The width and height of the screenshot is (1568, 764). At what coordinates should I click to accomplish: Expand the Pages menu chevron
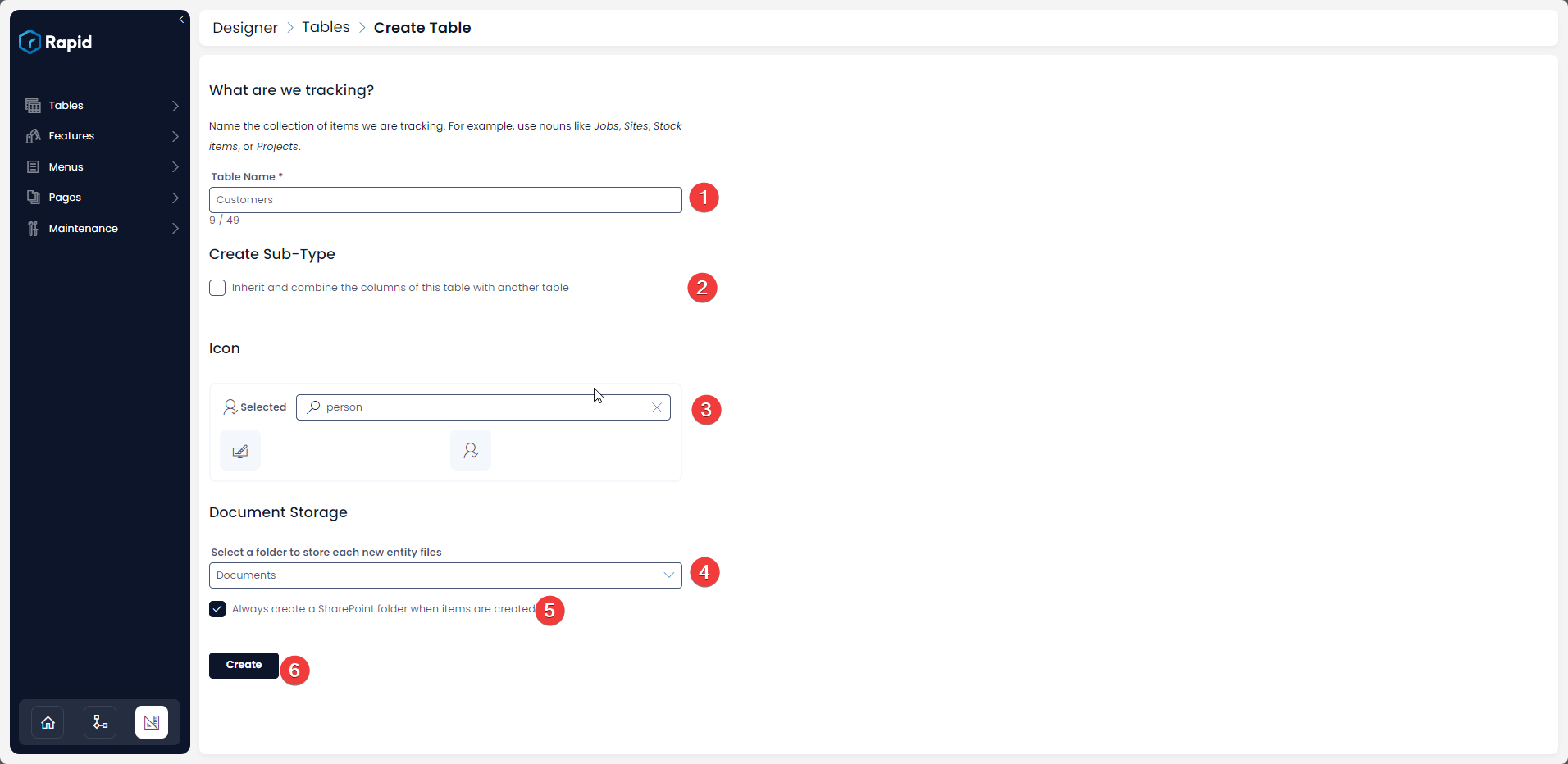175,198
